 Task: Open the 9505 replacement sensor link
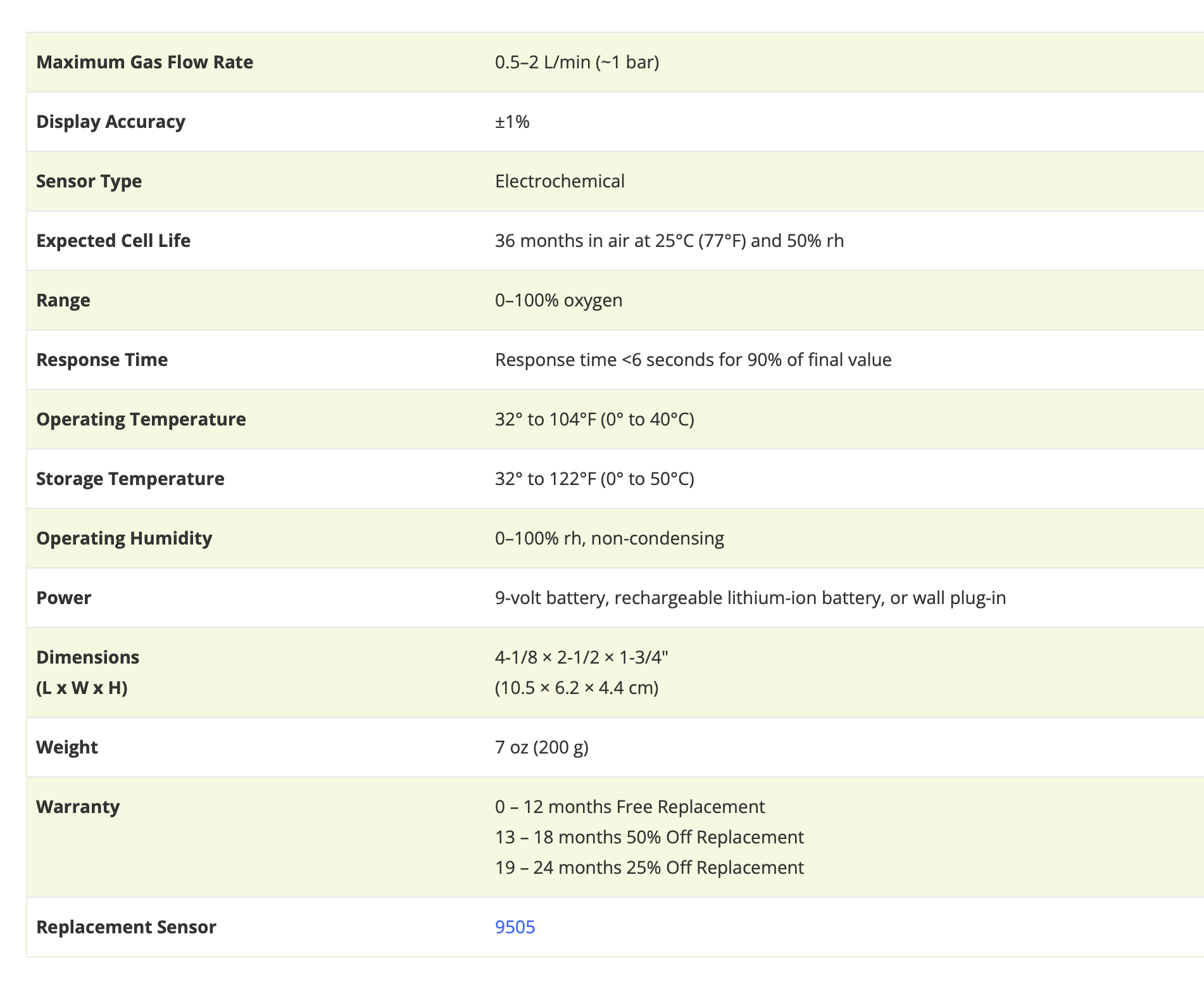click(515, 927)
